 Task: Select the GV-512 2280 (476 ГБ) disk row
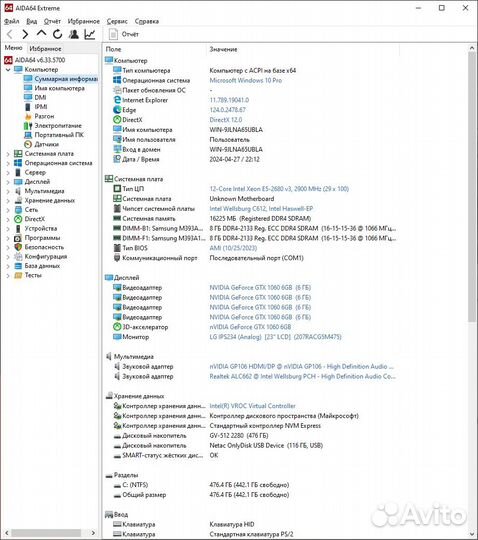click(239, 436)
